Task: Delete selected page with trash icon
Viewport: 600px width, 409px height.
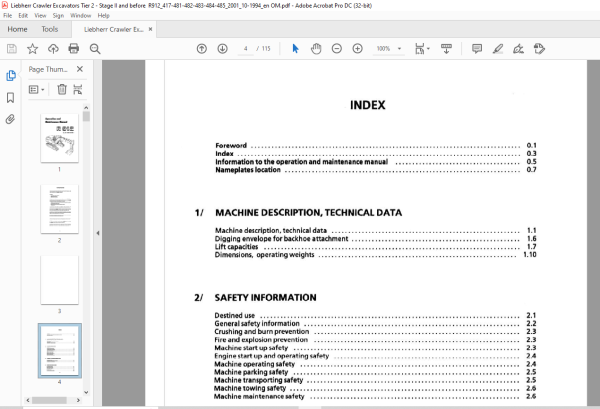Action: coord(62,90)
